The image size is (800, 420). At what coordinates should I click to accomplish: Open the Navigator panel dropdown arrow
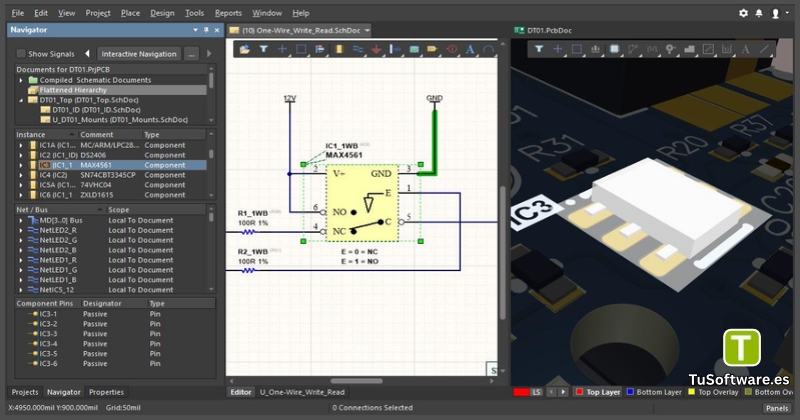(x=195, y=30)
